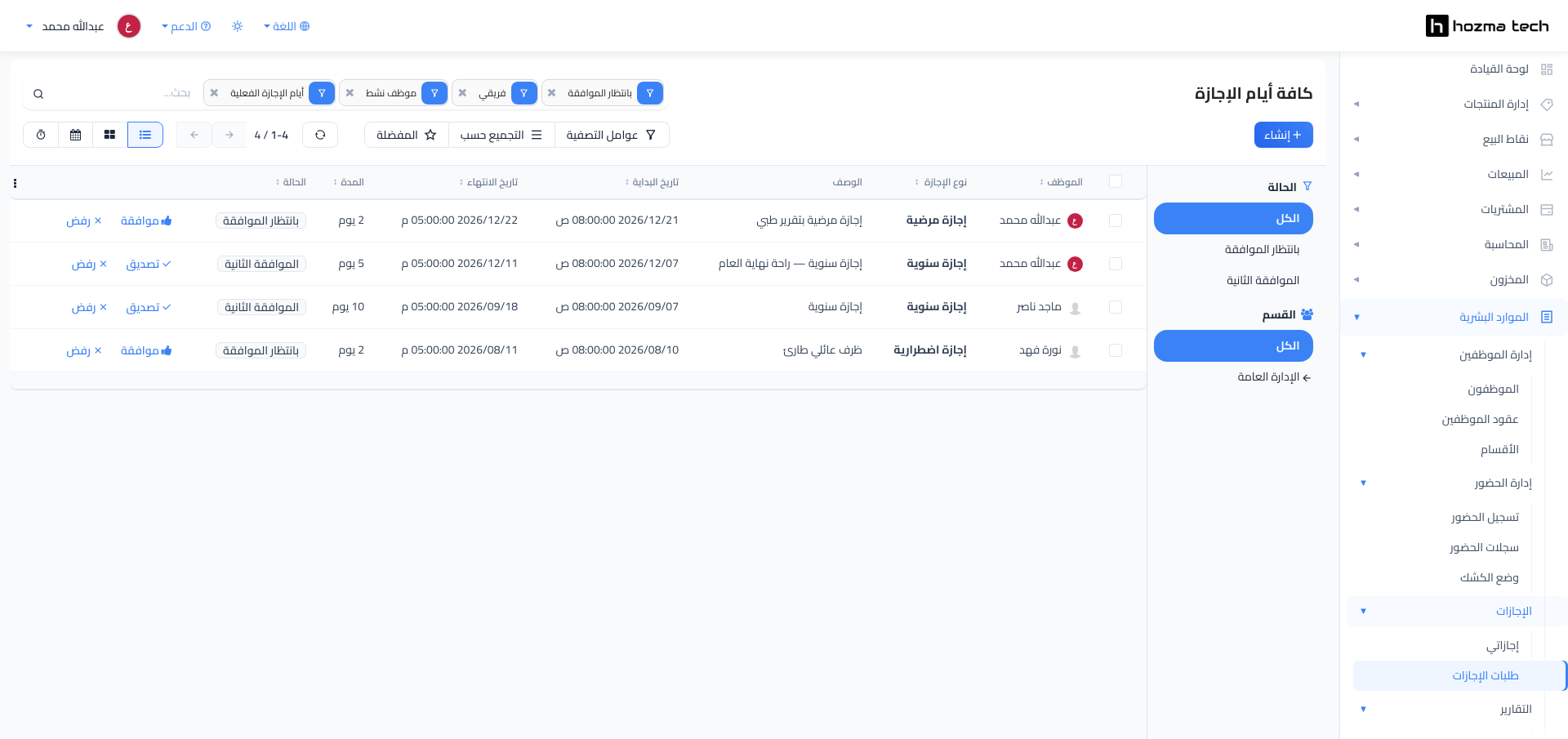Click the إنشاء create button
This screenshot has height=739, width=1568.
pyautogui.click(x=1283, y=135)
